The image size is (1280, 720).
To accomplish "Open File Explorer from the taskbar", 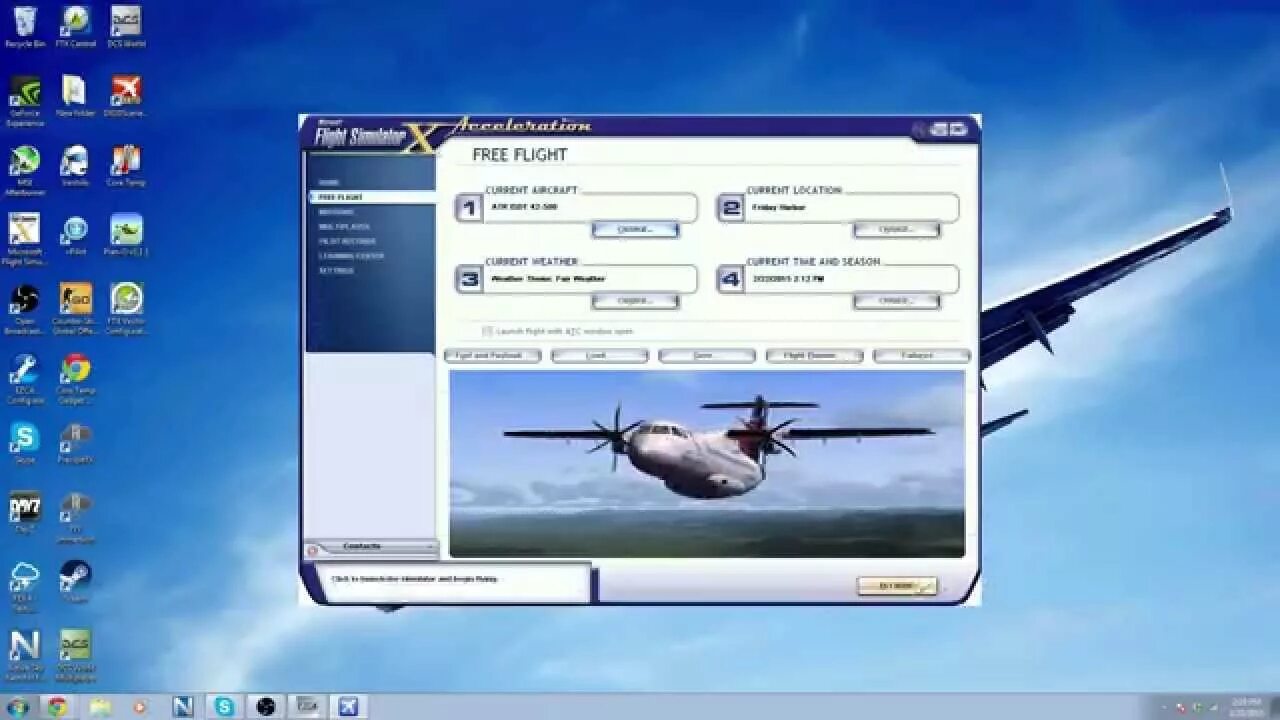I will click(100, 707).
